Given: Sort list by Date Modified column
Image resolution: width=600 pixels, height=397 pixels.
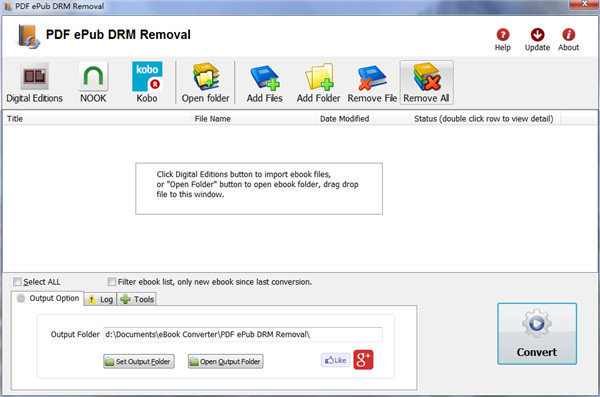Looking at the screenshot, I should click(x=363, y=119).
